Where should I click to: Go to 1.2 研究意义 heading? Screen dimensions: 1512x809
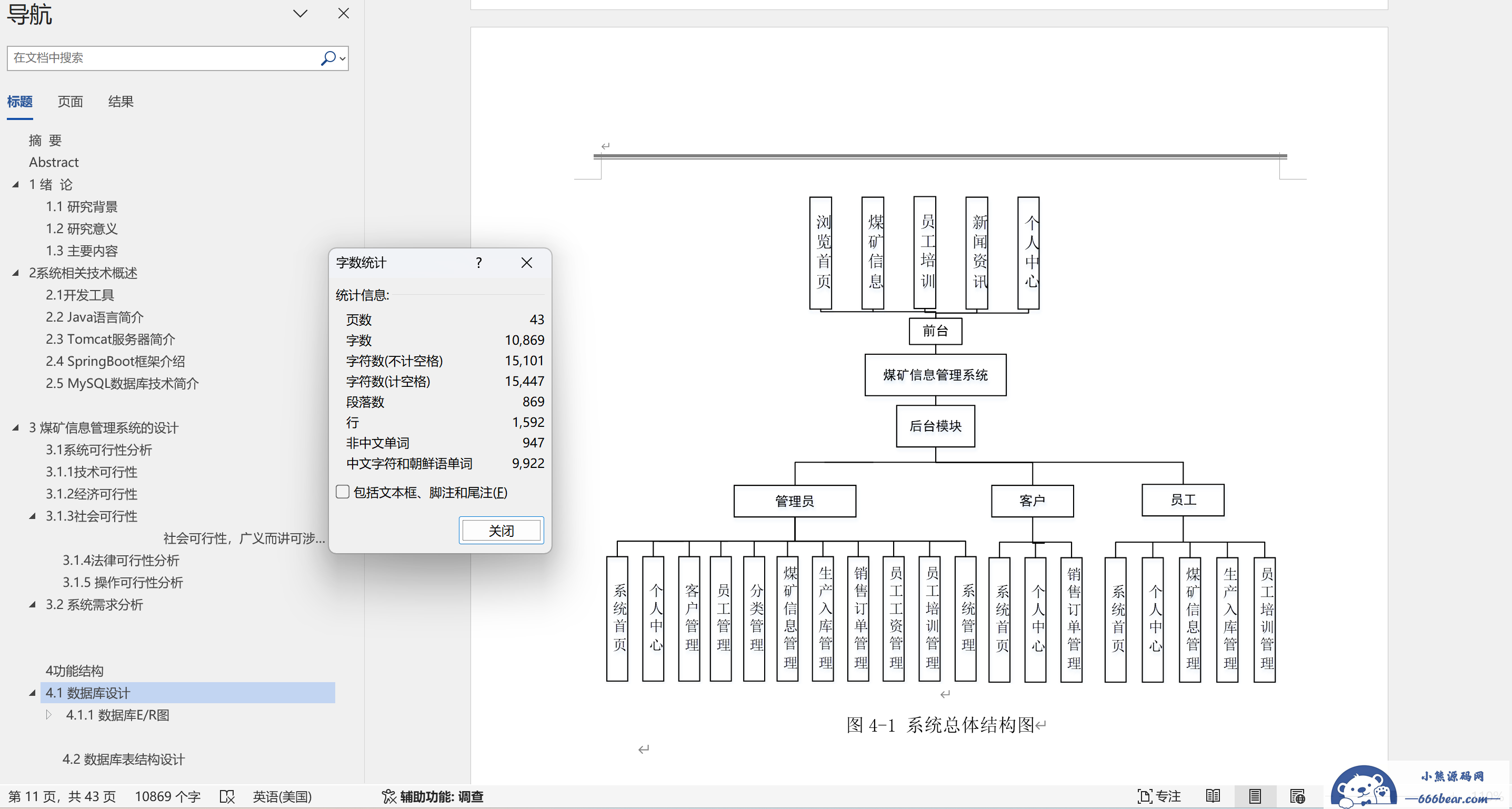pos(82,229)
